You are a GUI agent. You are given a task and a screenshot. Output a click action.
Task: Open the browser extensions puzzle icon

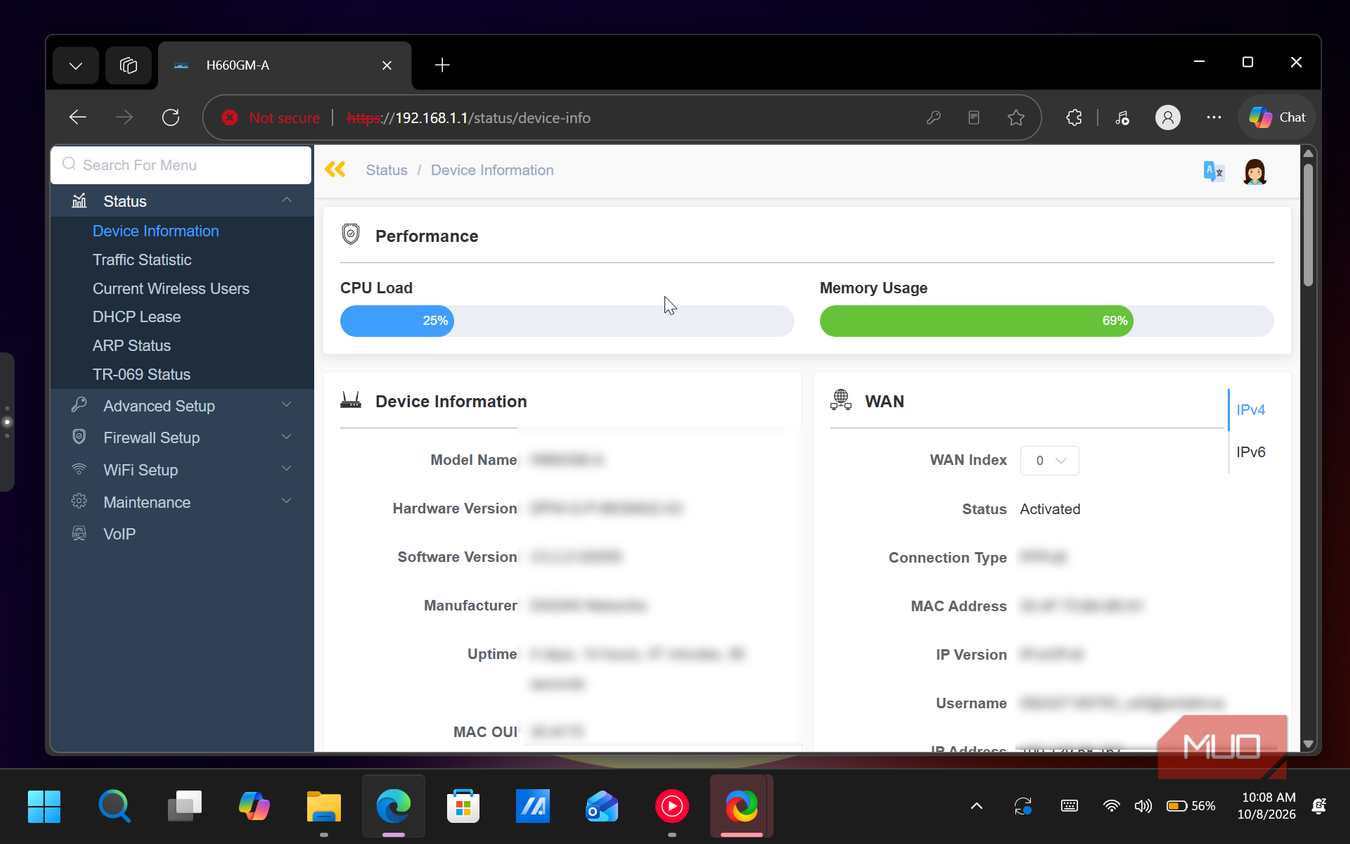tap(1074, 118)
